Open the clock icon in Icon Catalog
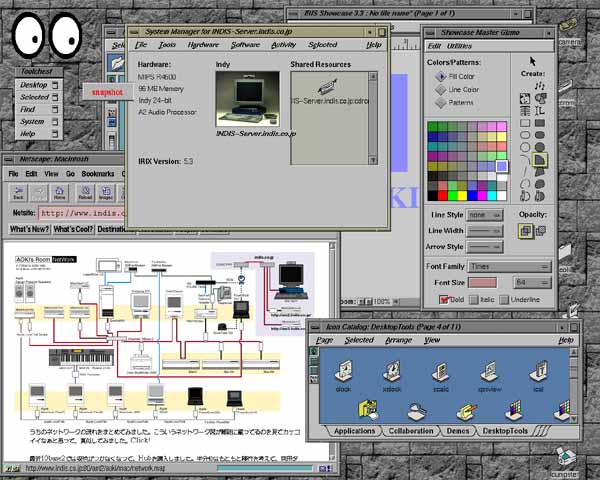Image resolution: width=600 pixels, height=480 pixels. click(x=343, y=371)
